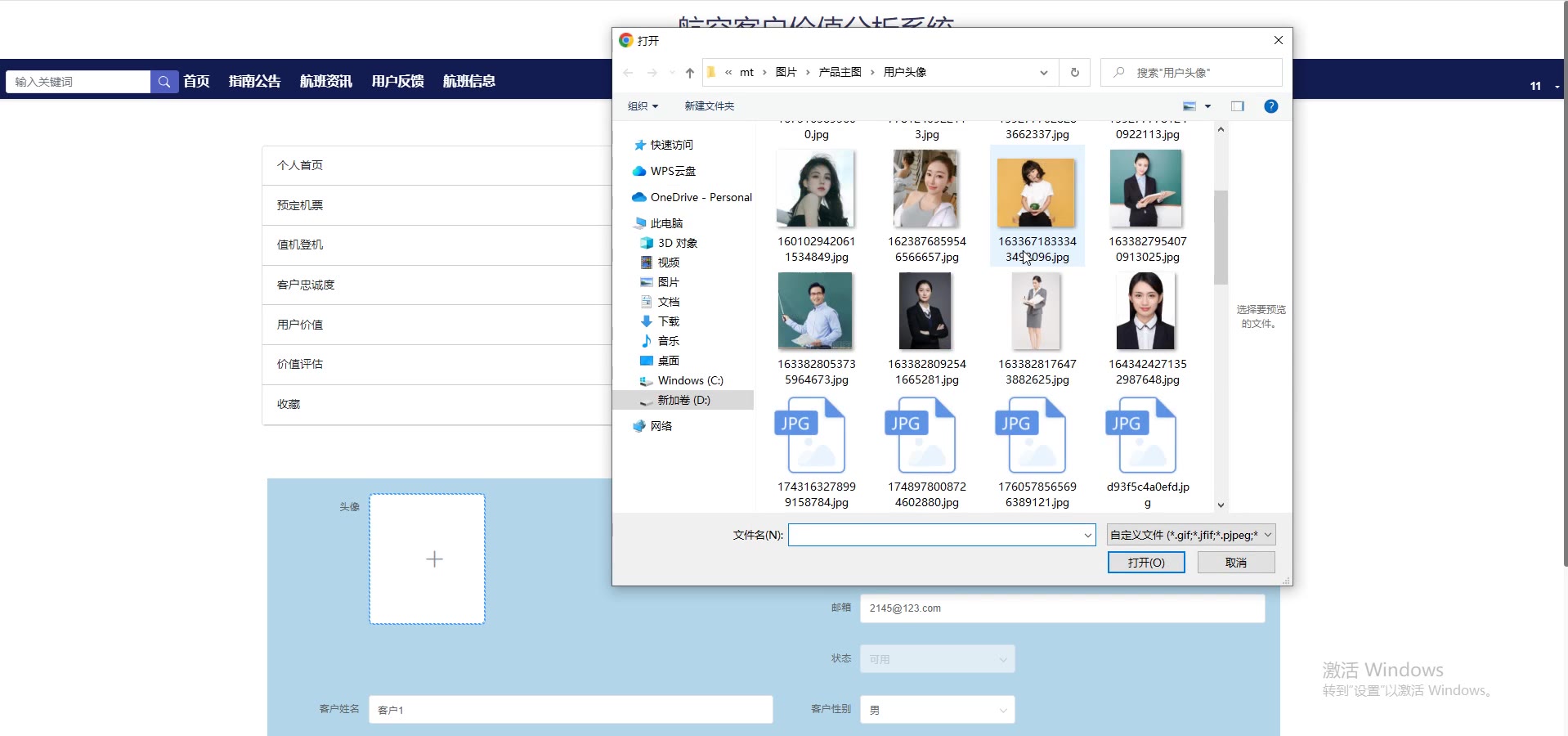
Task: Open the 音乐 folder in the sidebar
Action: coord(661,341)
